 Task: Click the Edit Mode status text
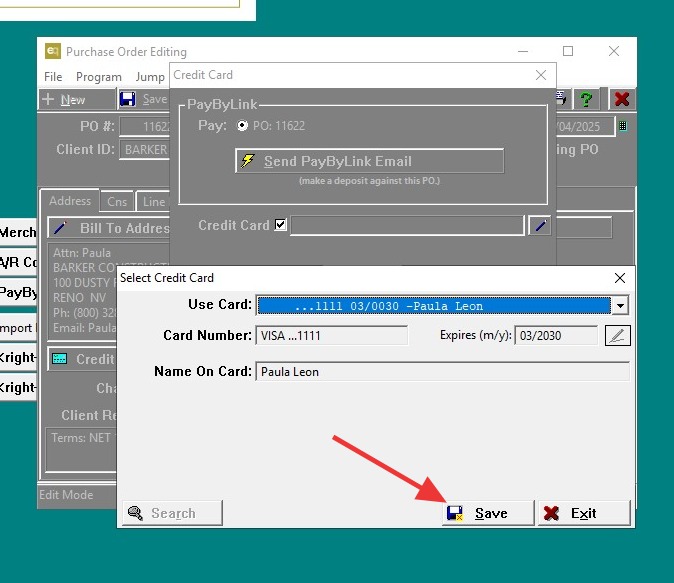66,494
